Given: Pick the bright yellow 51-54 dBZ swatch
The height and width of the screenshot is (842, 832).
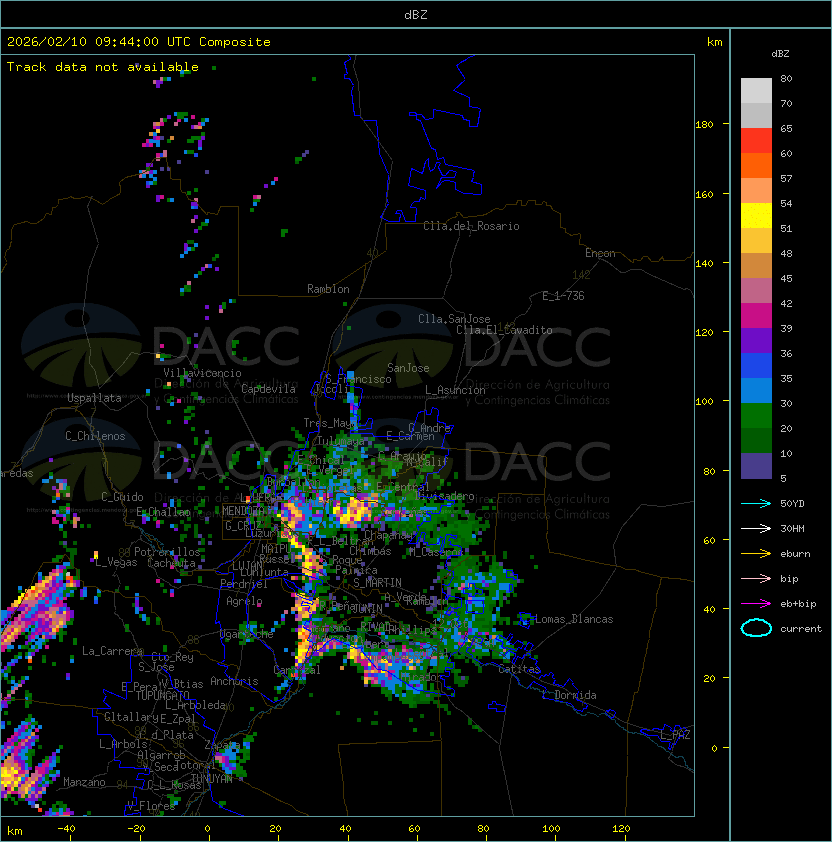Looking at the screenshot, I should (756, 216).
